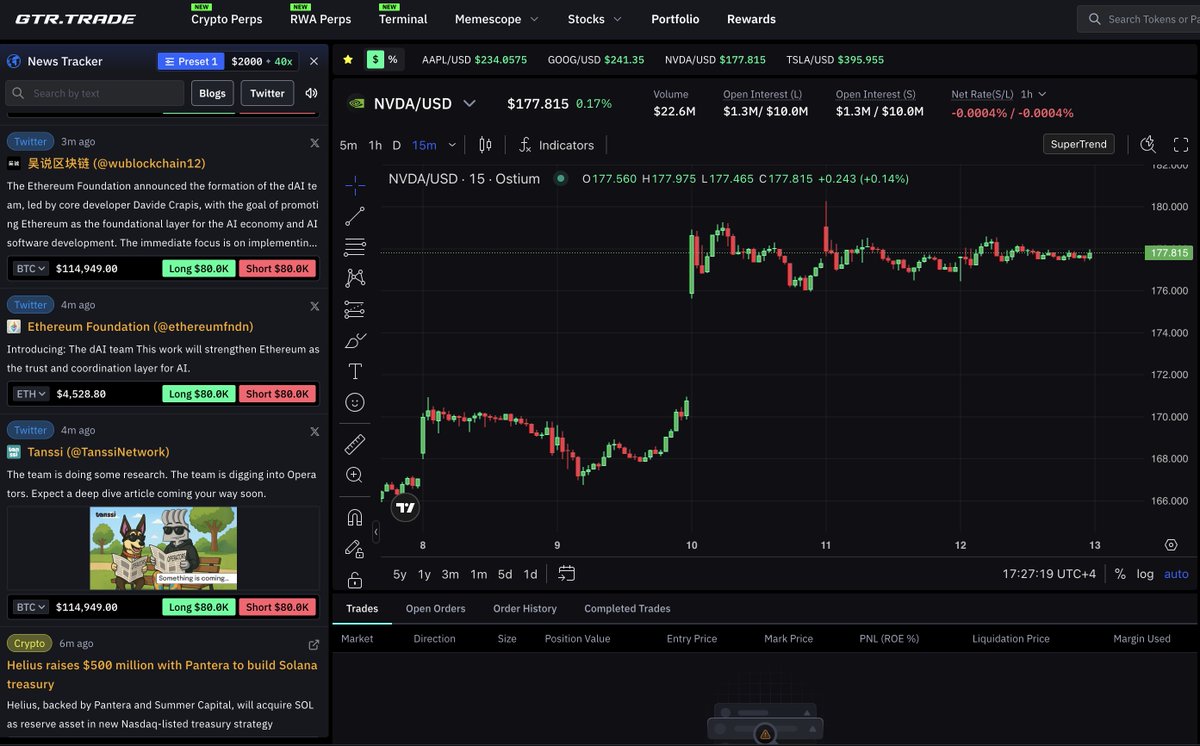Open the X link on wublockchain12 post
This screenshot has width=1200, height=746.
tap(315, 142)
